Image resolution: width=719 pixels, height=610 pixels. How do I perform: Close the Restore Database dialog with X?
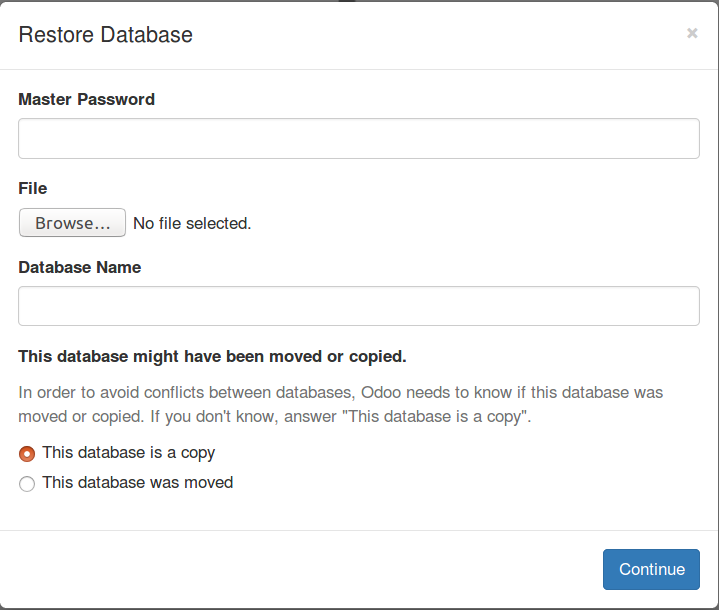click(x=692, y=33)
